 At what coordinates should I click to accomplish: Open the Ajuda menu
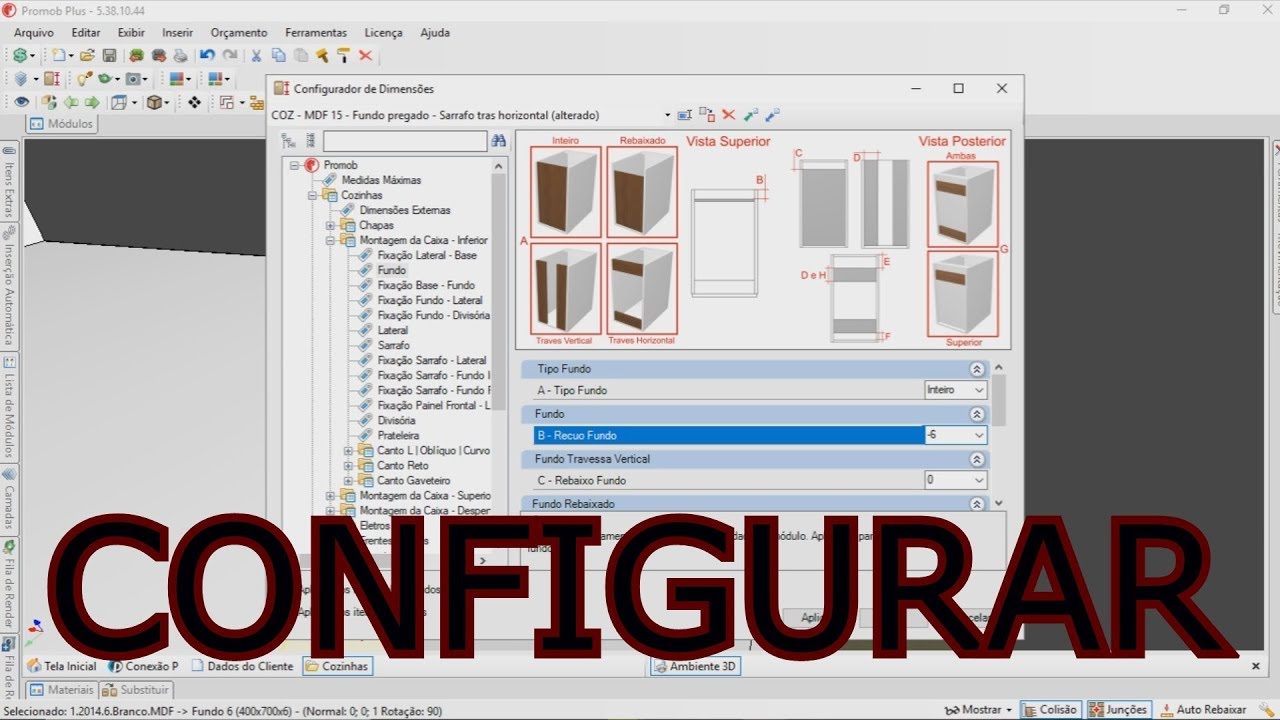(435, 32)
